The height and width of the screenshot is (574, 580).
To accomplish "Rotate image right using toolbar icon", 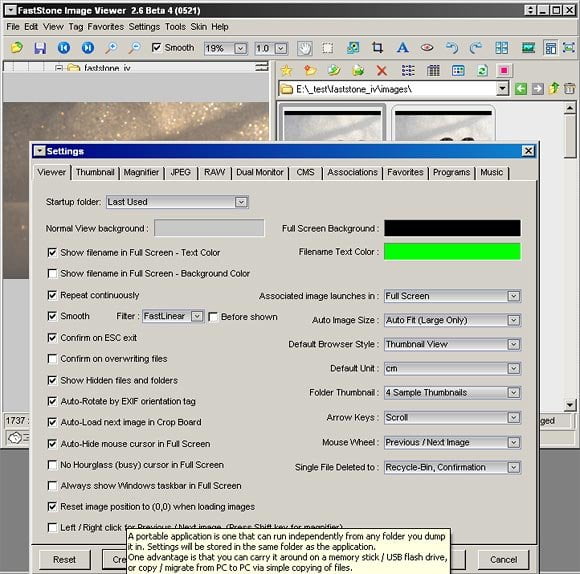I will coord(476,48).
